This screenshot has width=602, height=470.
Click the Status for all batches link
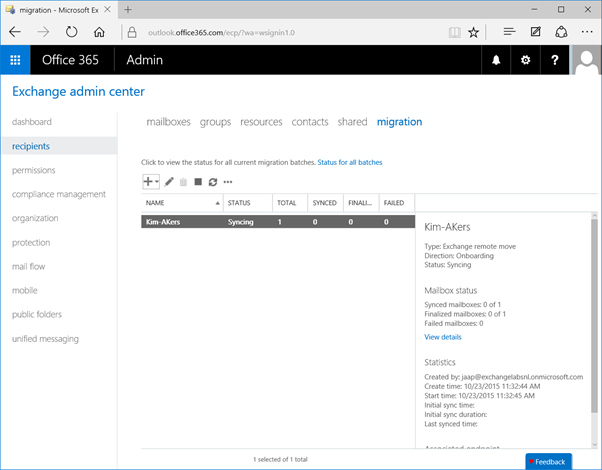tap(349, 162)
